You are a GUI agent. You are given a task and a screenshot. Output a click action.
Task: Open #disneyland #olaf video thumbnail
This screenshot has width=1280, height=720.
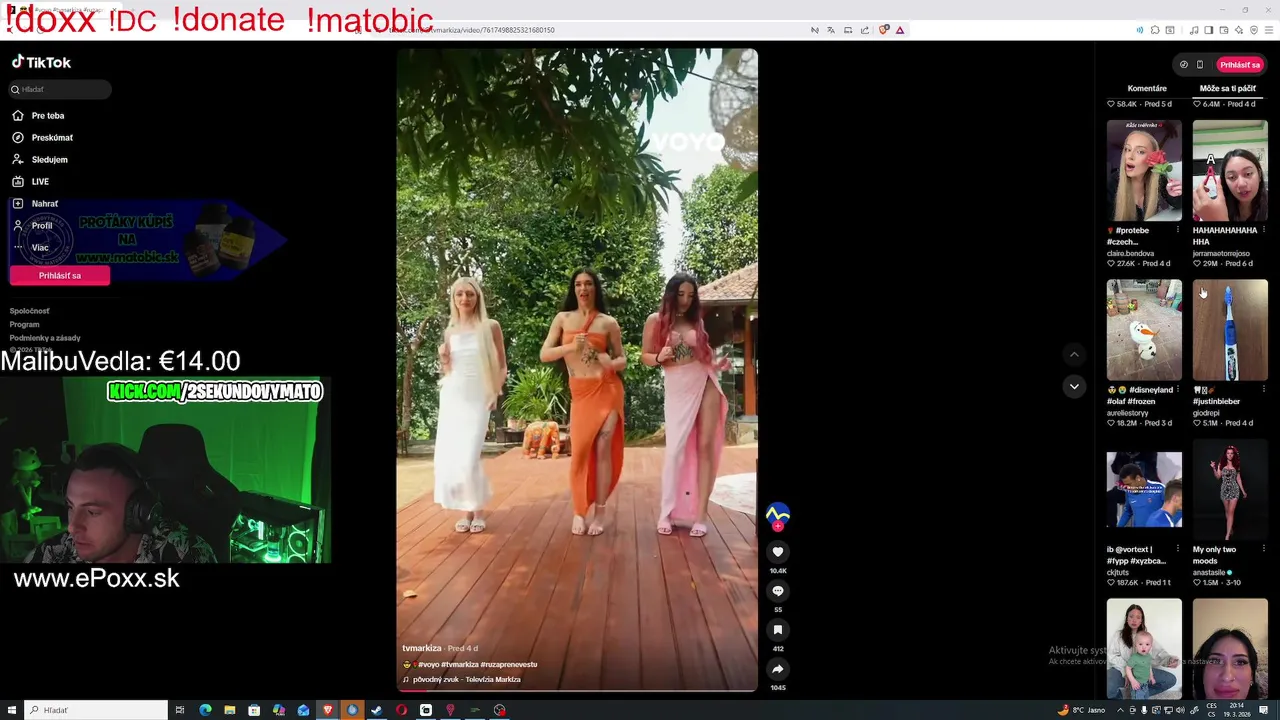(1144, 330)
